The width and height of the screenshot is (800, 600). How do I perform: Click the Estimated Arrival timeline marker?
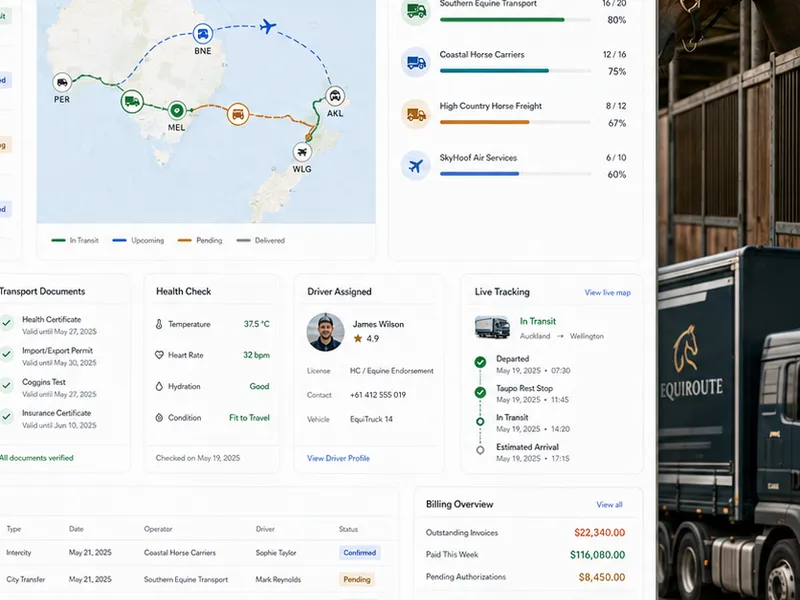(480, 451)
